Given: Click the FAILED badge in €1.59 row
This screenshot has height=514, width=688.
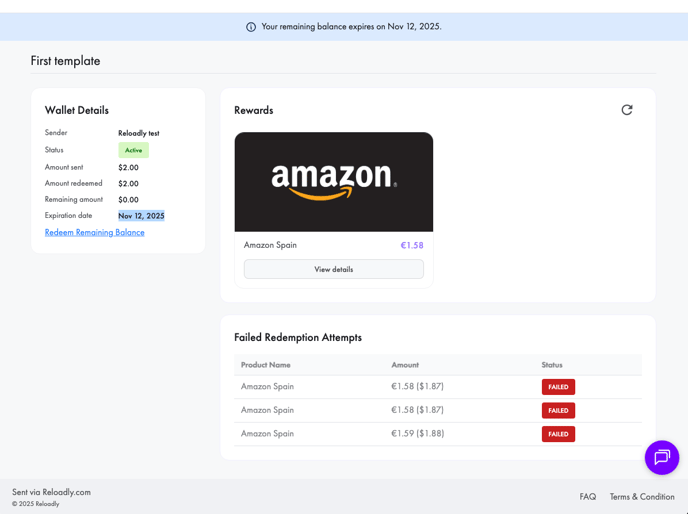Looking at the screenshot, I should [x=558, y=434].
